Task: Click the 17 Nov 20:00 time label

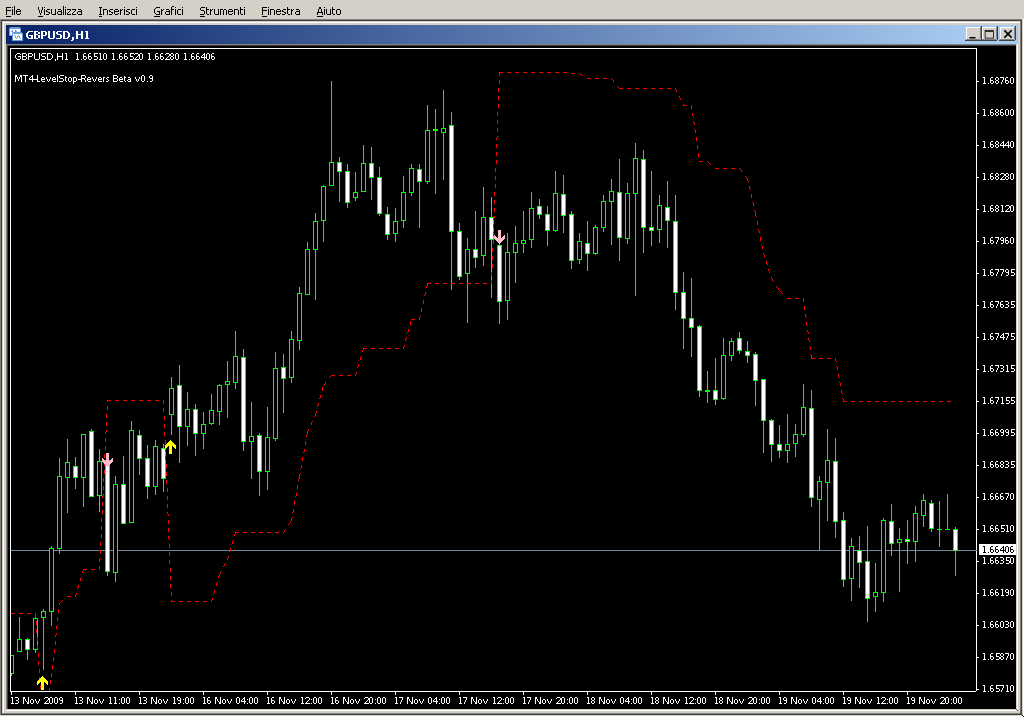Action: [550, 701]
